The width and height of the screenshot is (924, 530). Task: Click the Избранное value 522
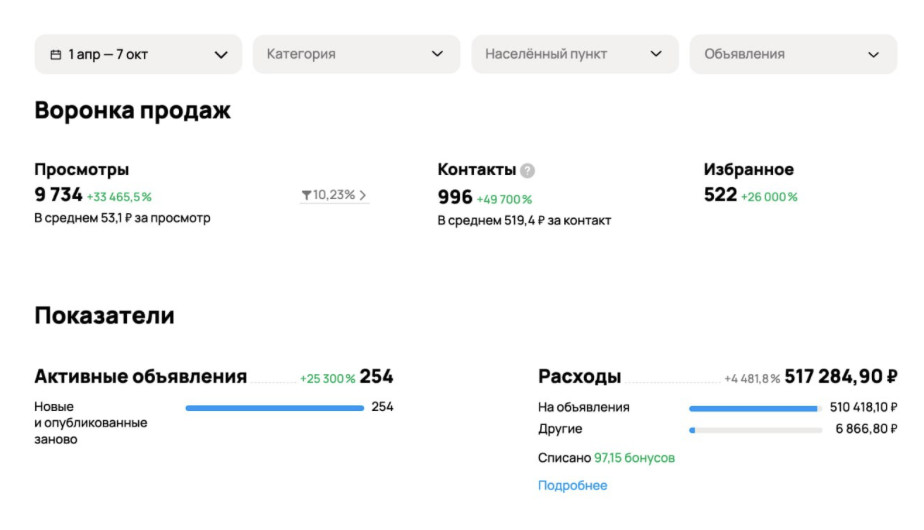[720, 195]
